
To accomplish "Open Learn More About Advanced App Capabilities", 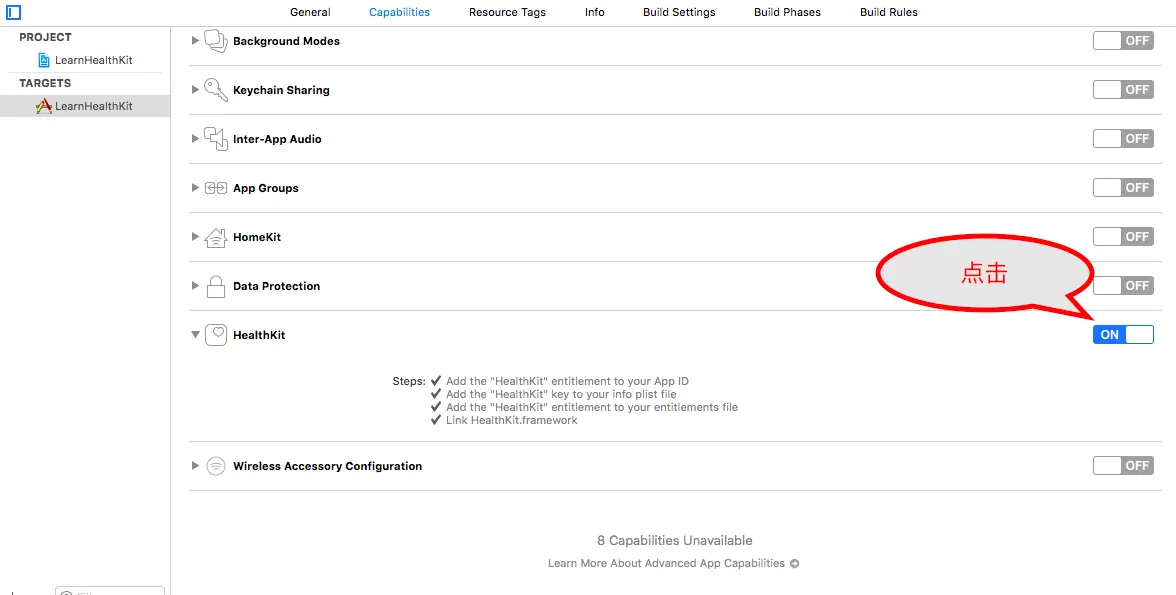I will 667,563.
